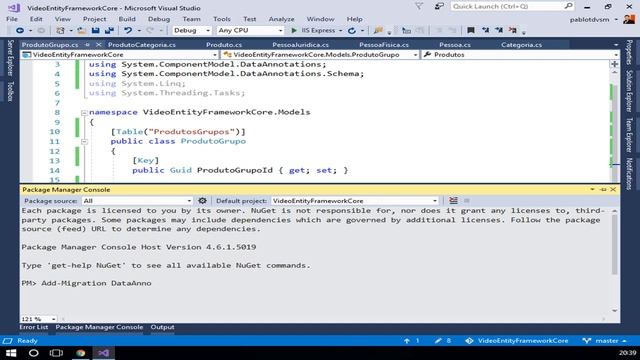Screen dimensions: 640x360
Task: Switch to the Error List tab
Action: 33,327
